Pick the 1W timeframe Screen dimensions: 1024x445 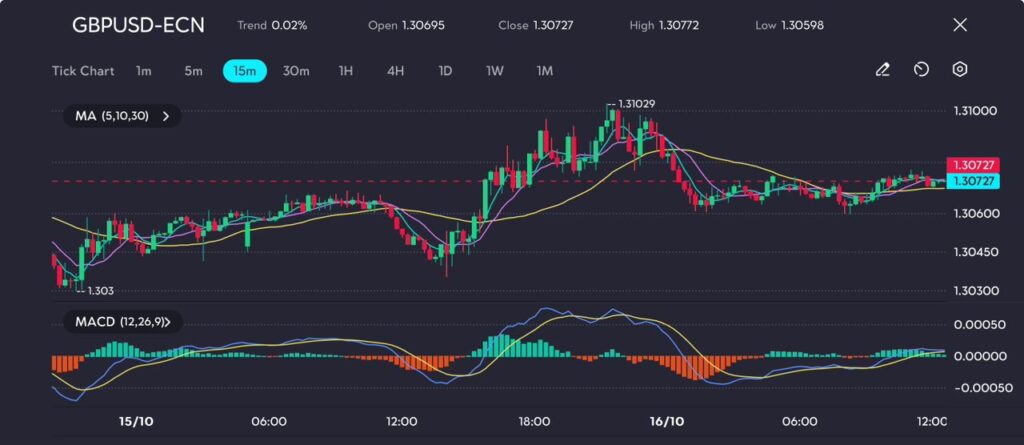click(x=495, y=71)
